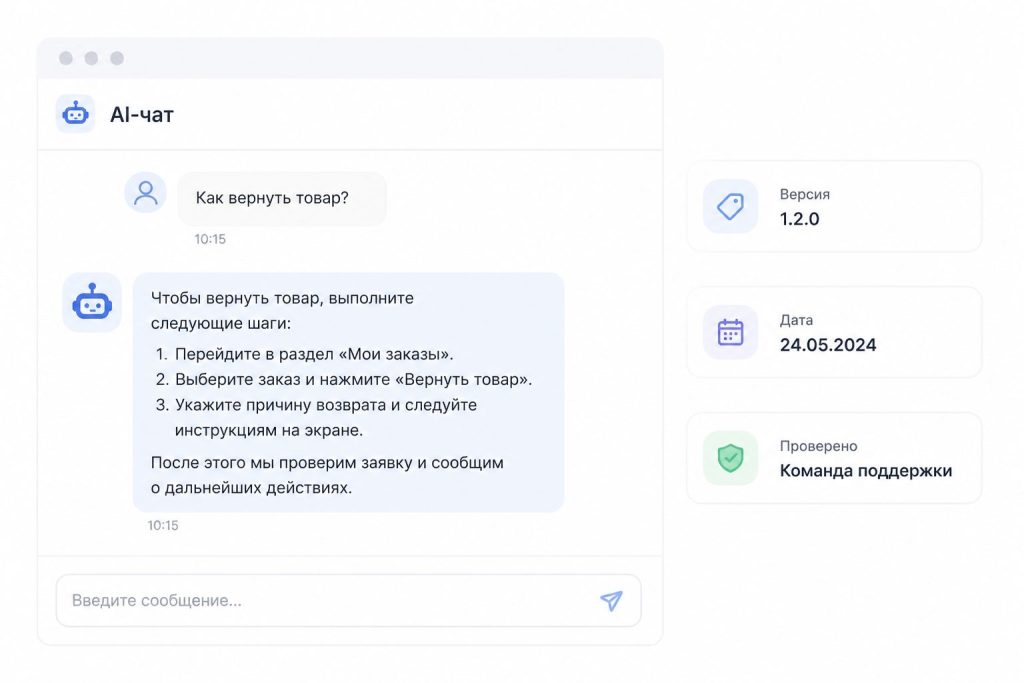Click the version value 1.2.0
1024x683 pixels.
(799, 219)
